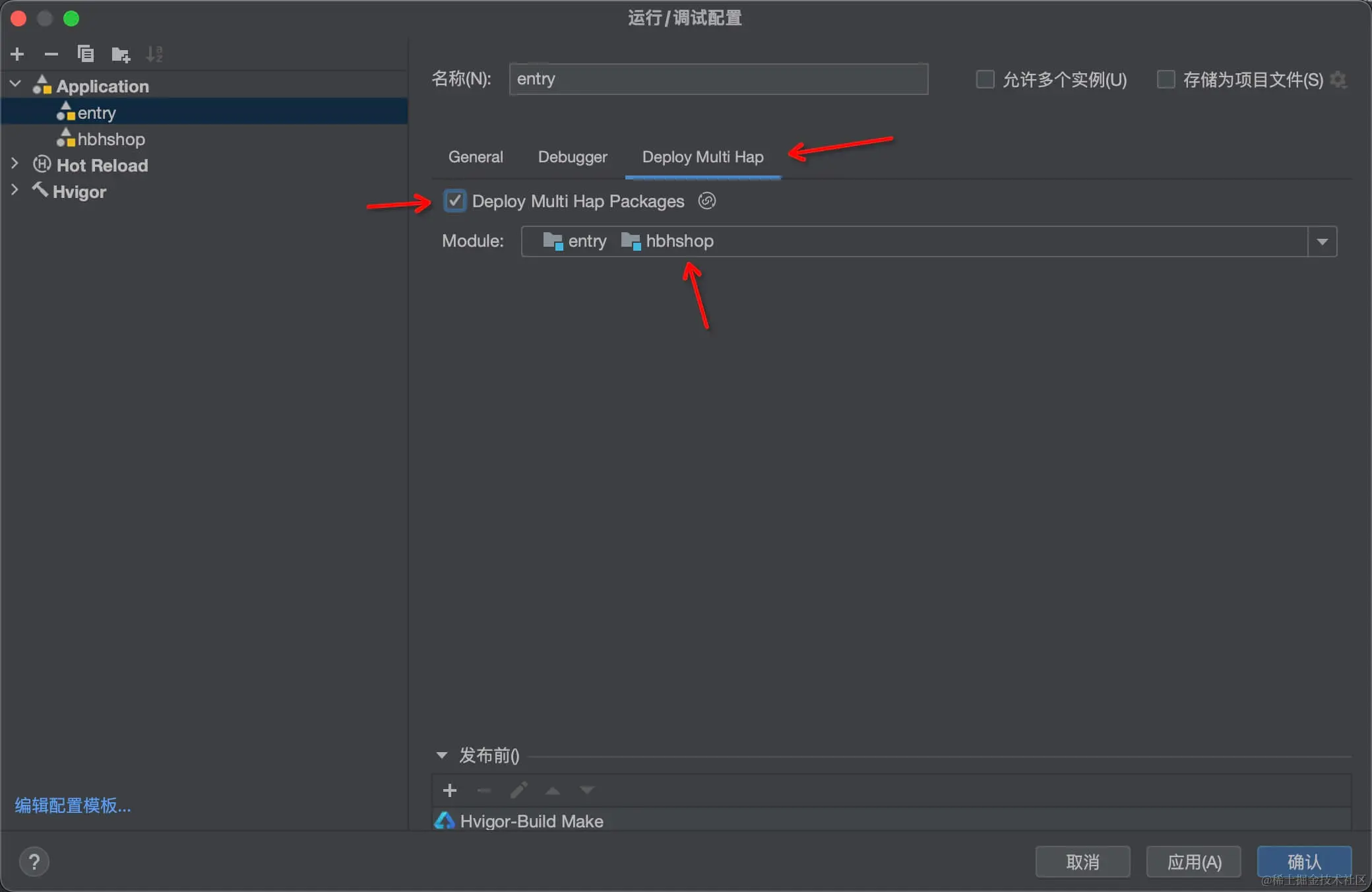
Task: Open help with the question mark button
Action: click(34, 862)
